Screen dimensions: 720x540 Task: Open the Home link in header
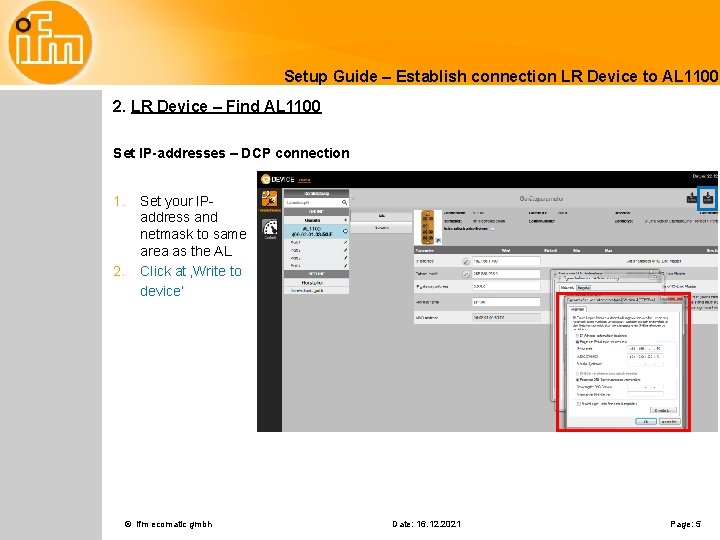pos(304,180)
